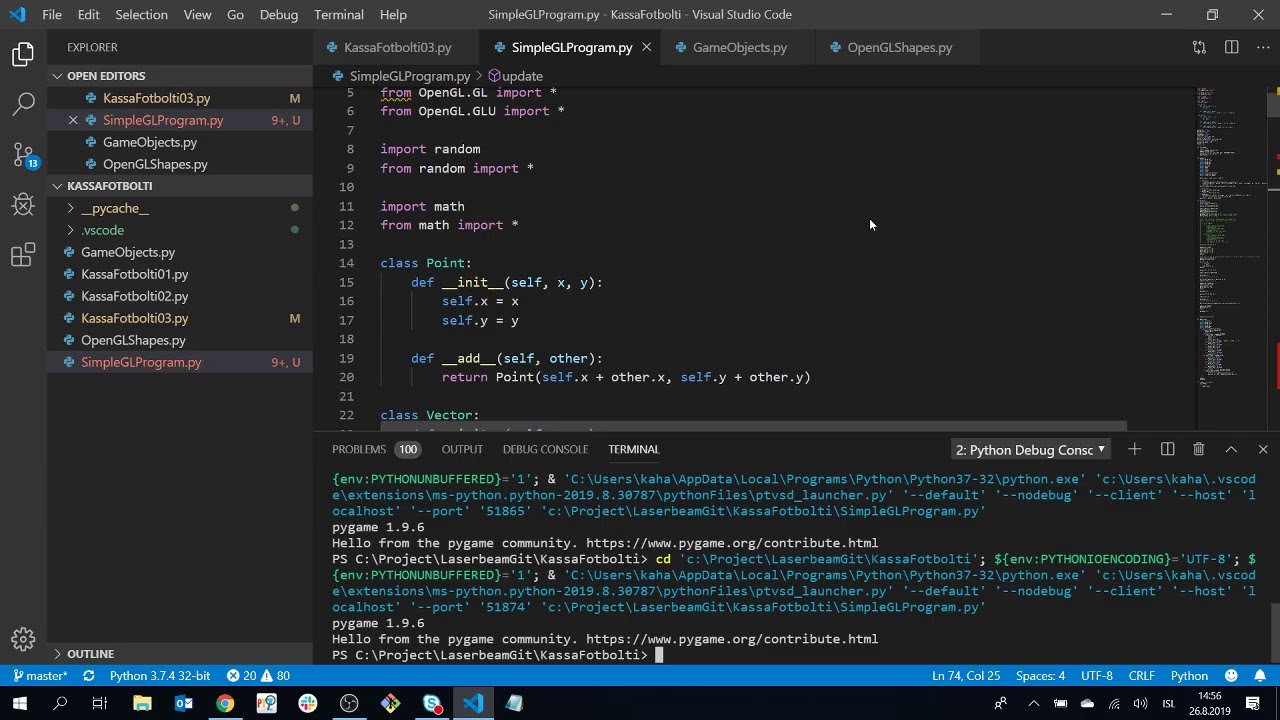
Task: Click the master* git branch indicator
Action: 39,676
